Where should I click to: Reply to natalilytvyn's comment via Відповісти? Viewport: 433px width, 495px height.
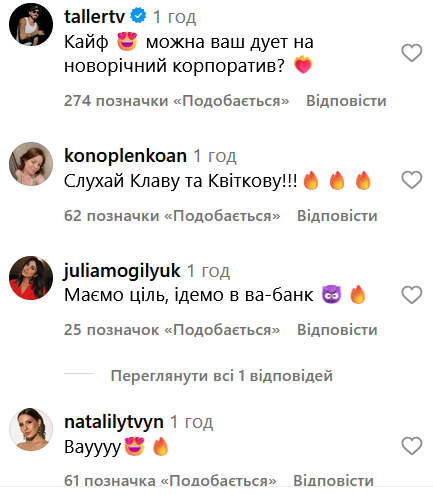point(333,481)
